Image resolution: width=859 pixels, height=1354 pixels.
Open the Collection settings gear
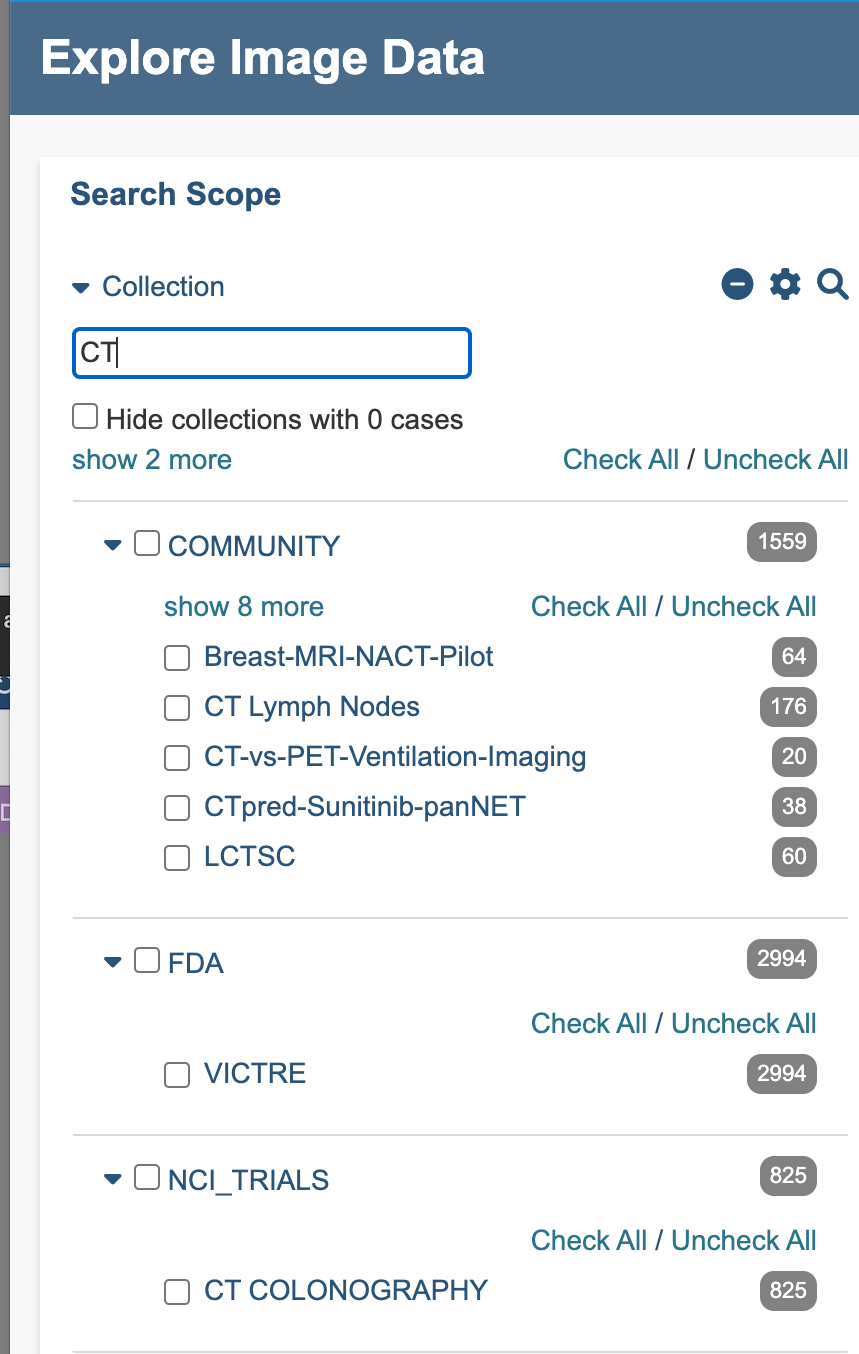click(785, 285)
